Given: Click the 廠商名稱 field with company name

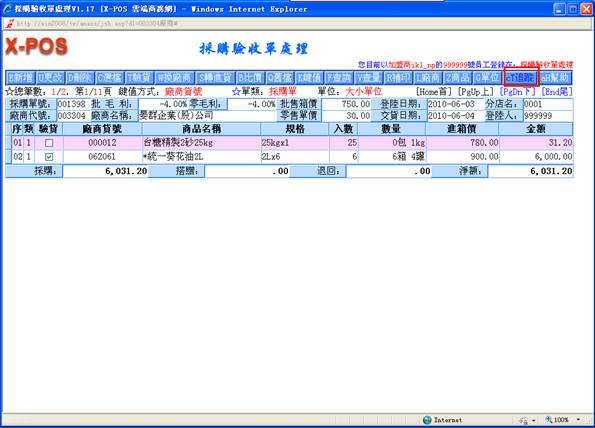Looking at the screenshot, I should pyautogui.click(x=208, y=115).
